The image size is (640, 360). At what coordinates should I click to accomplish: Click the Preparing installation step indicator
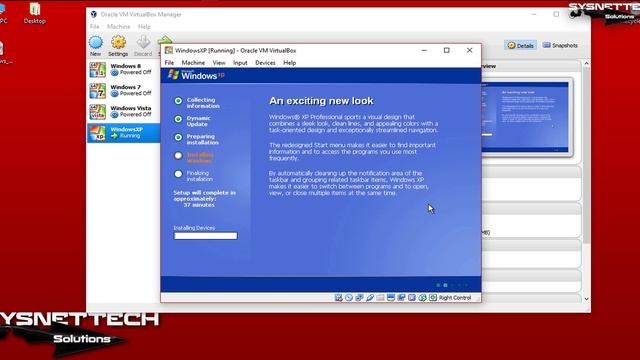click(178, 137)
